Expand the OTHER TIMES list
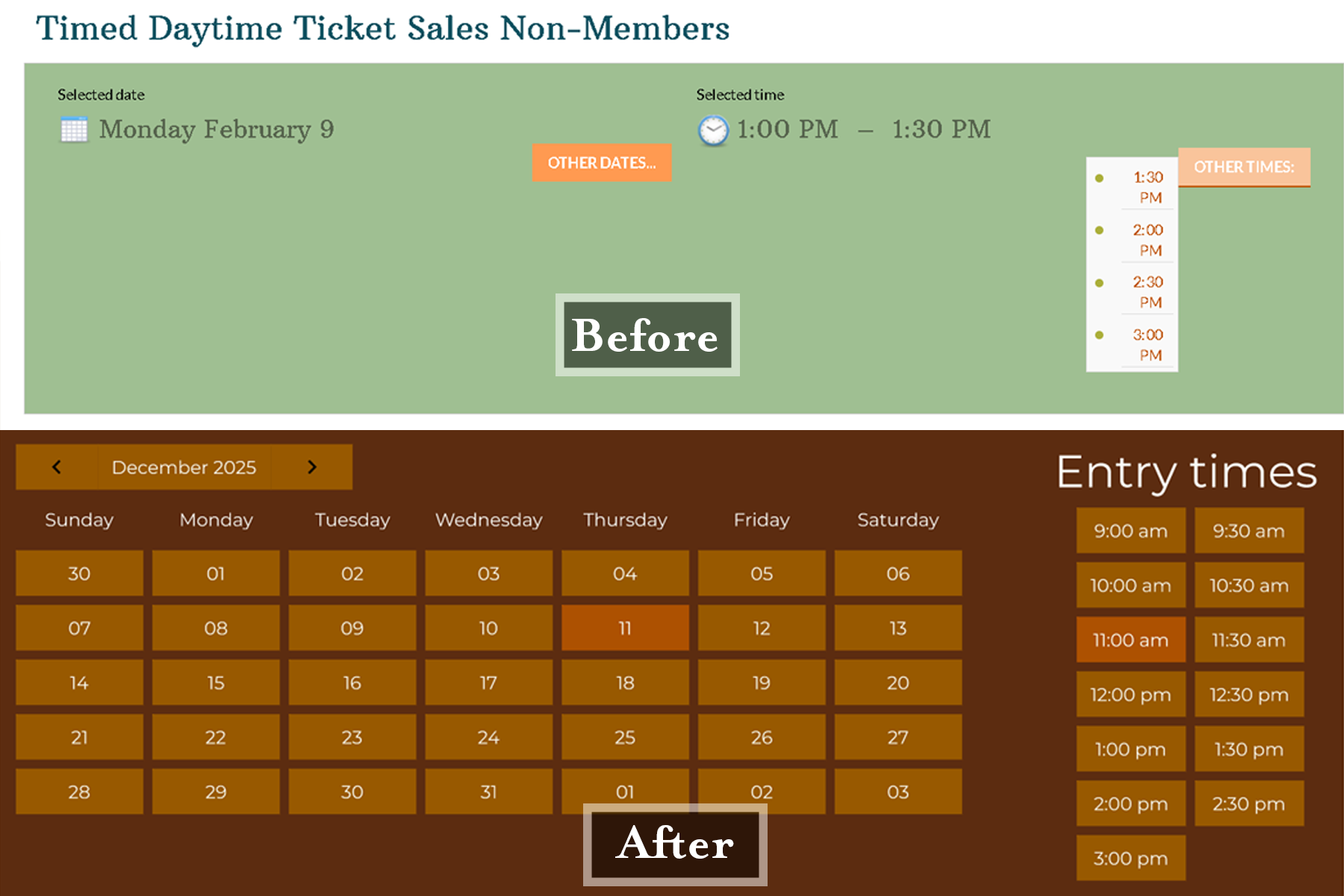 pos(1243,167)
